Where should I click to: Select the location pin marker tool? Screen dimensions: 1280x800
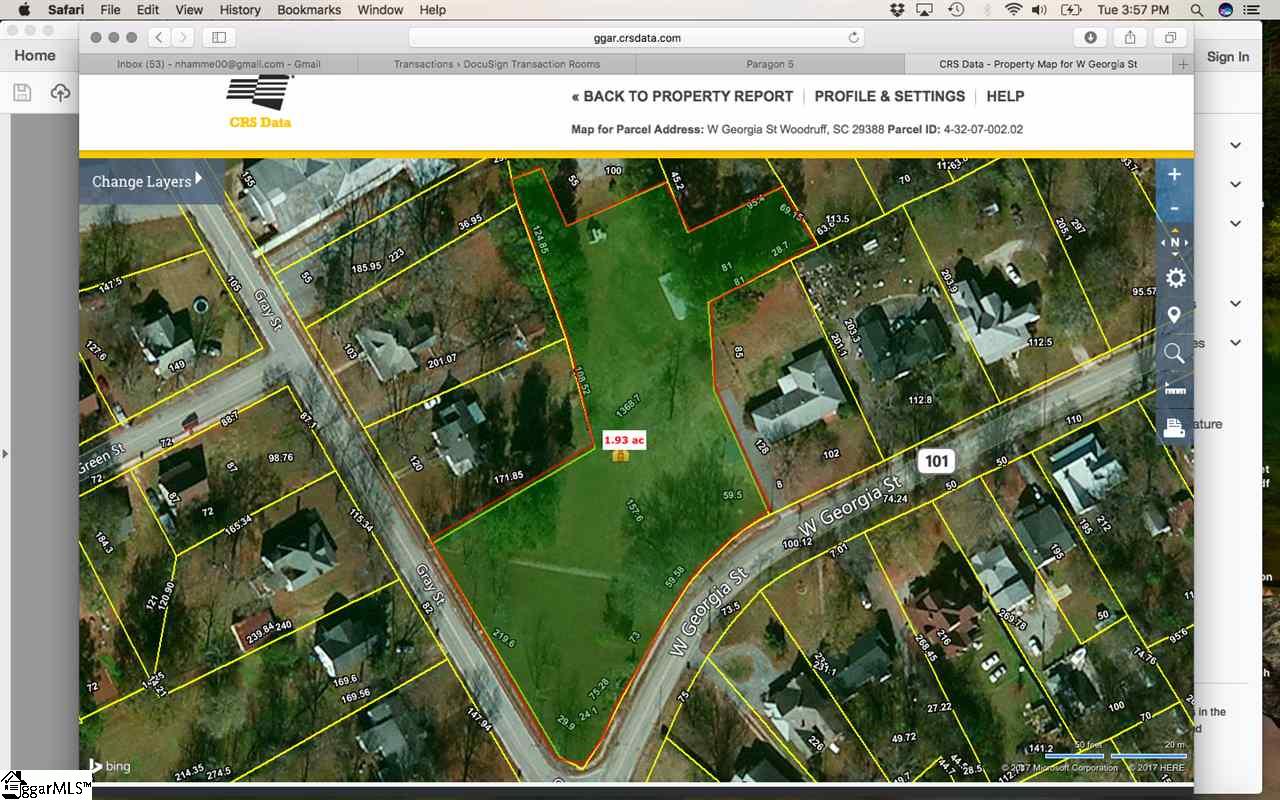point(1174,315)
